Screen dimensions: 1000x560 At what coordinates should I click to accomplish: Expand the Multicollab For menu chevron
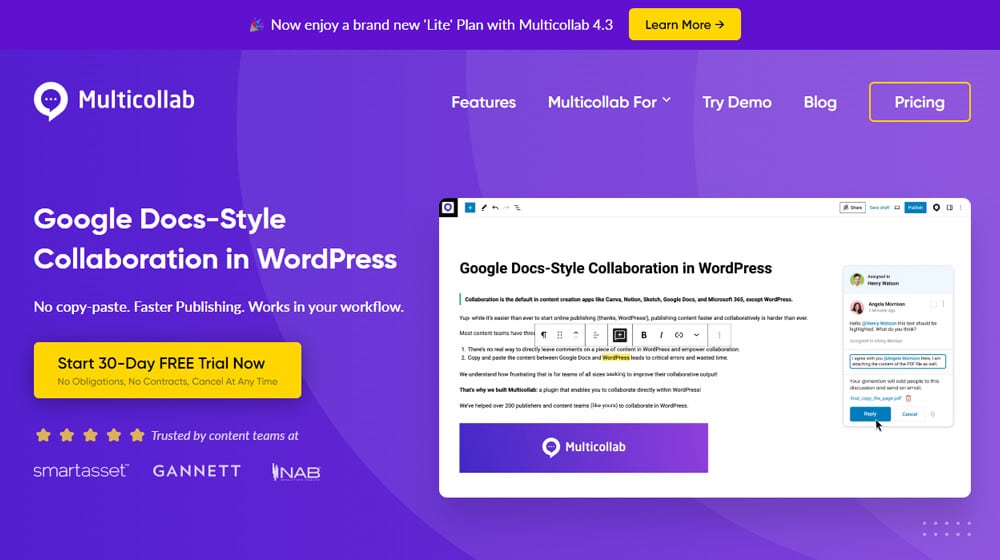tap(666, 101)
